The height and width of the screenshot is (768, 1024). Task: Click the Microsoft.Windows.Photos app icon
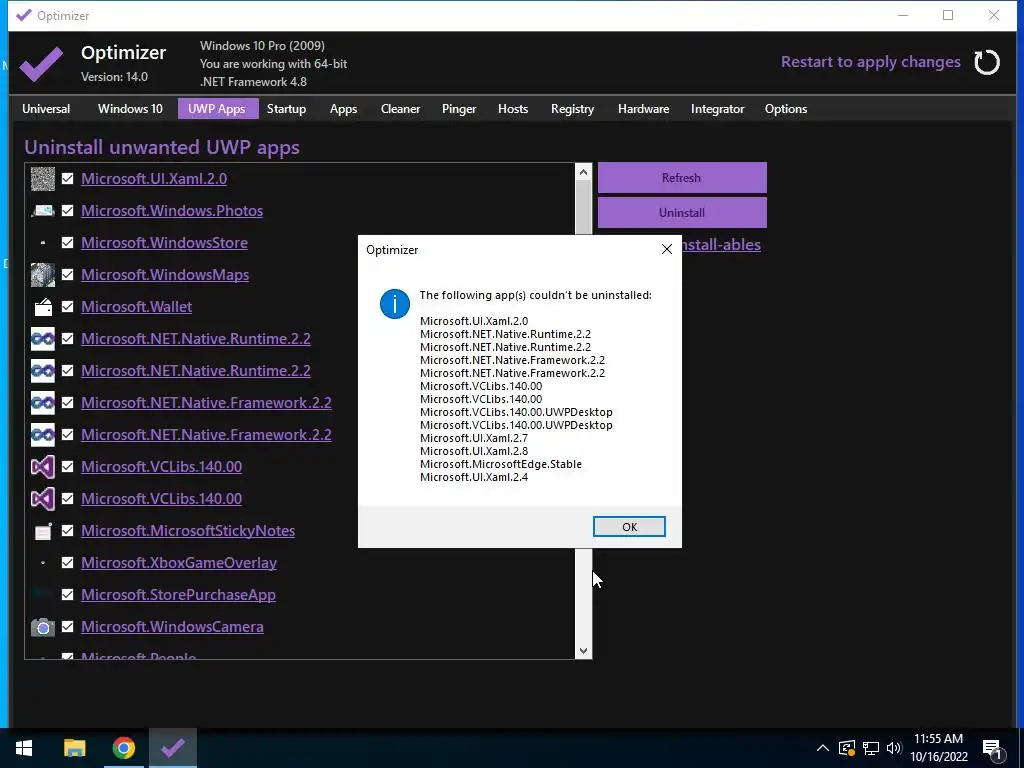coord(42,210)
